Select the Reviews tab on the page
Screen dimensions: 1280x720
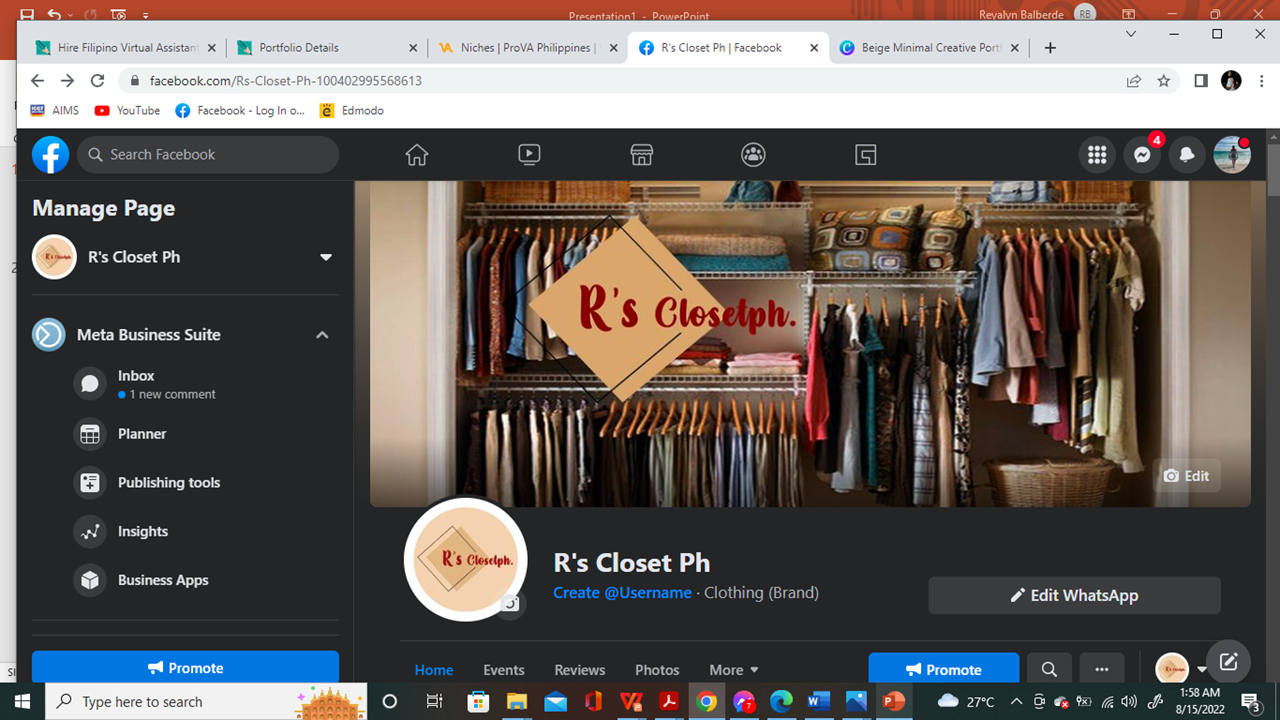(x=580, y=670)
